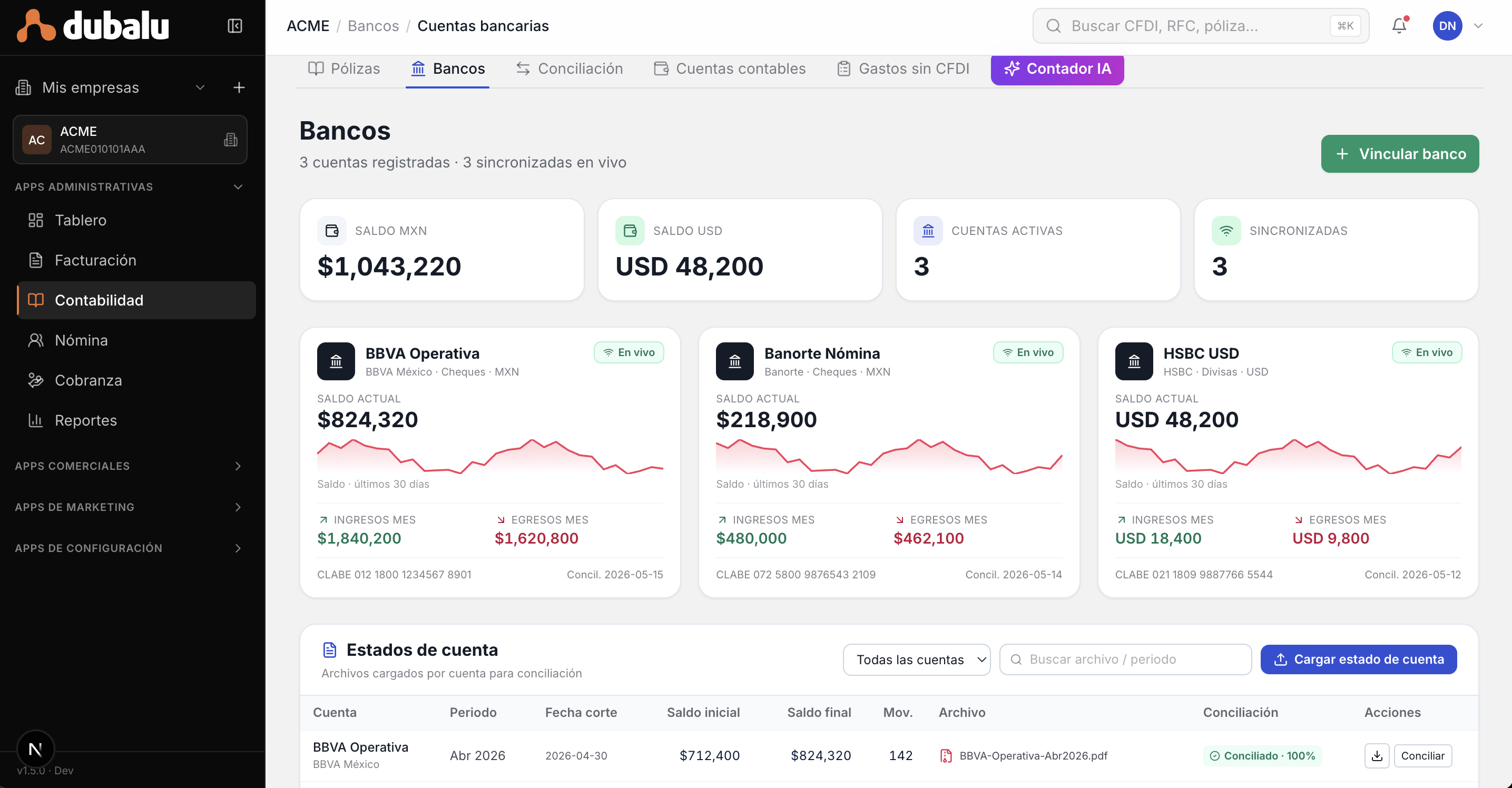Viewport: 1512px width, 788px height.
Task: Click the DN user avatar
Action: pos(1447,26)
